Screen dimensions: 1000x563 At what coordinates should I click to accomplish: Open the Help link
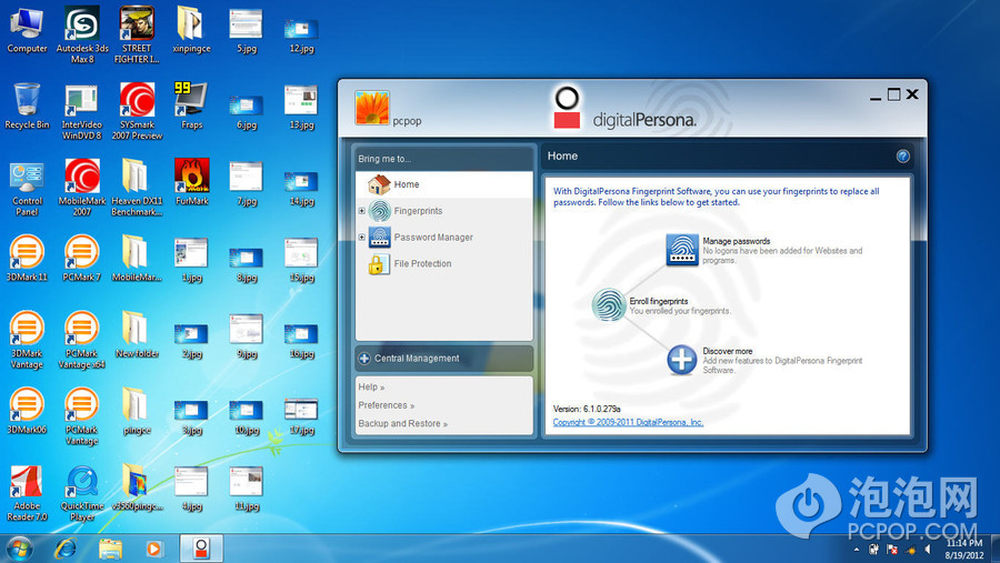(x=371, y=387)
